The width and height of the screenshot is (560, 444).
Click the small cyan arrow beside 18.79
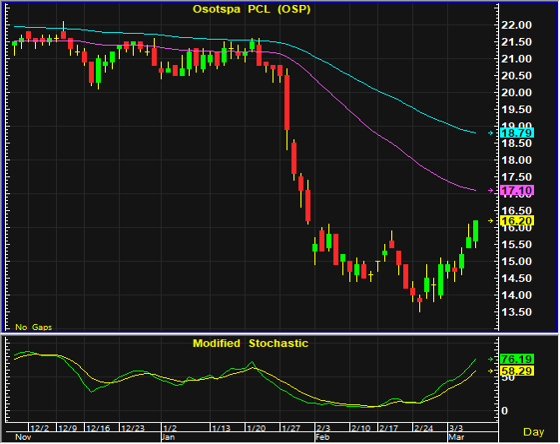[x=490, y=133]
